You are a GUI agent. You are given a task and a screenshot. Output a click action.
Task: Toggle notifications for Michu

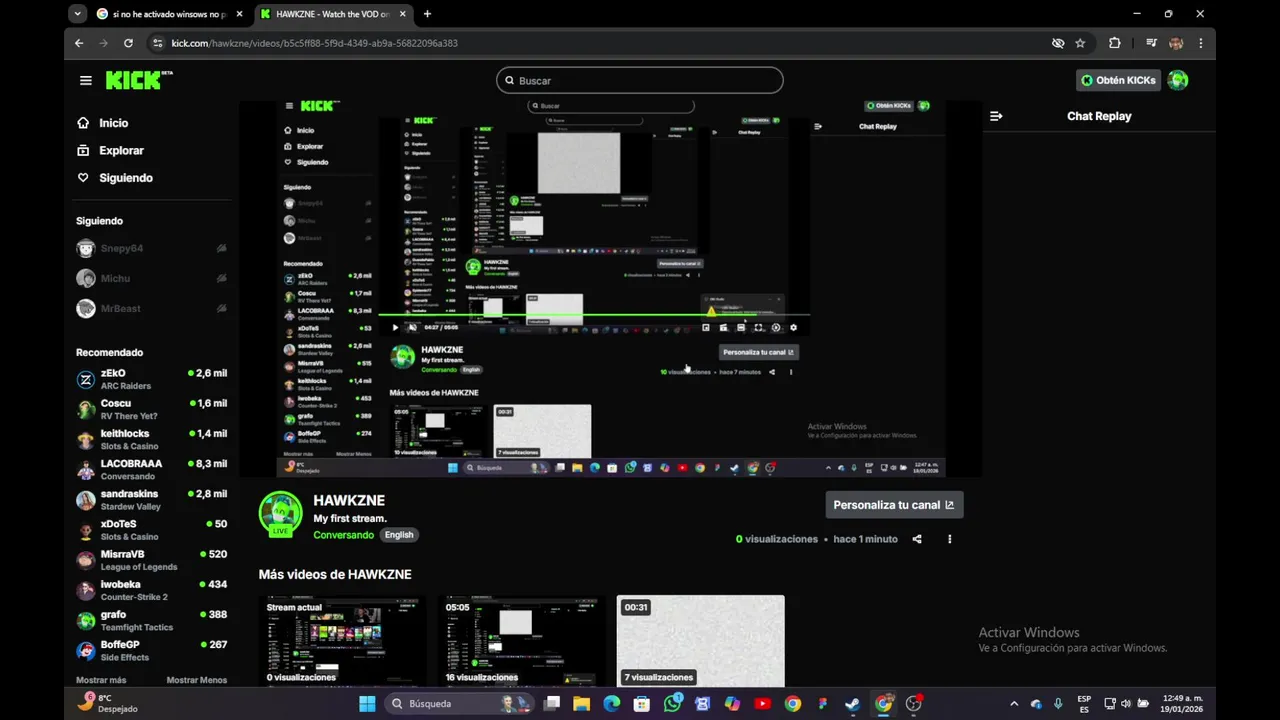(x=222, y=278)
